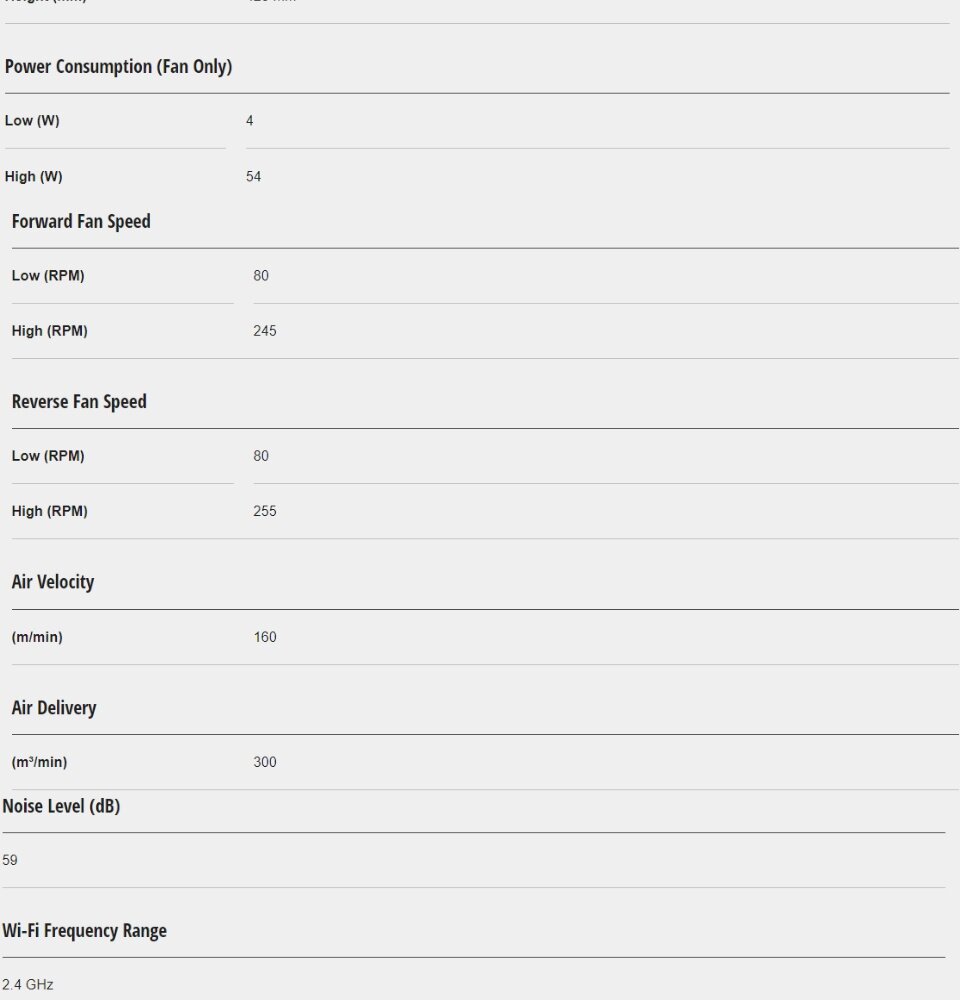This screenshot has height=1000, width=960.
Task: Select the Reverse Fan Speed high value 255
Action: (265, 511)
